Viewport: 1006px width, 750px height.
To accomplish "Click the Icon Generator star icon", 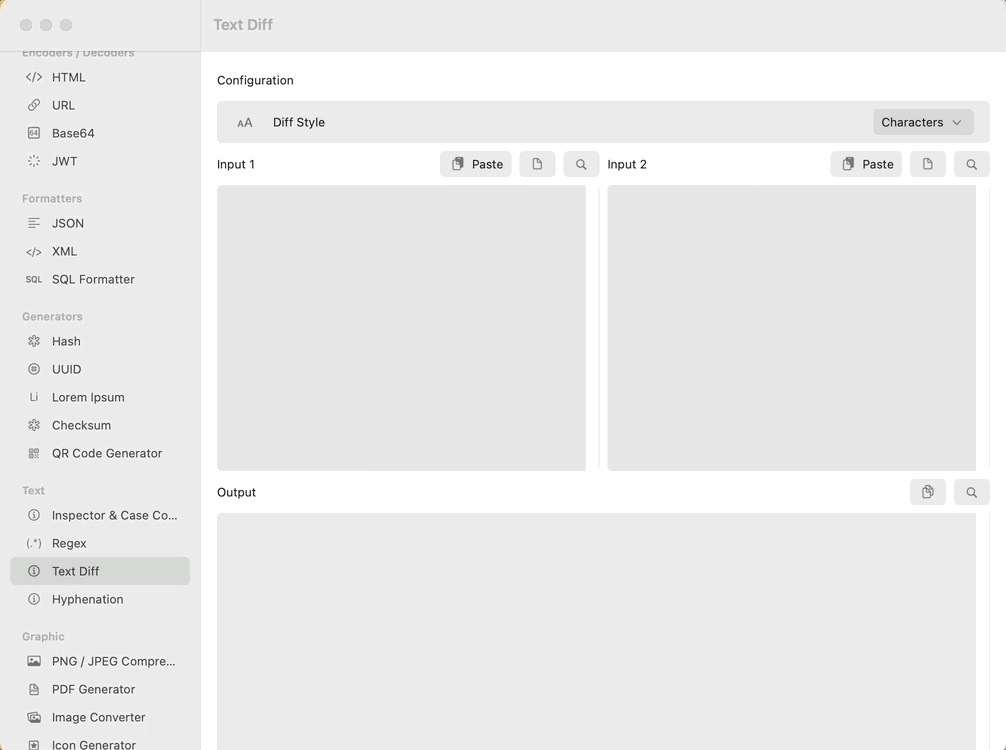I will tap(34, 745).
